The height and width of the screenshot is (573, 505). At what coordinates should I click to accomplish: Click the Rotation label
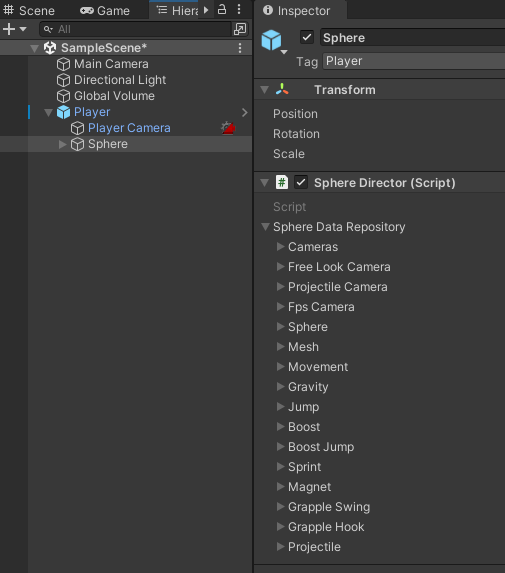(296, 134)
